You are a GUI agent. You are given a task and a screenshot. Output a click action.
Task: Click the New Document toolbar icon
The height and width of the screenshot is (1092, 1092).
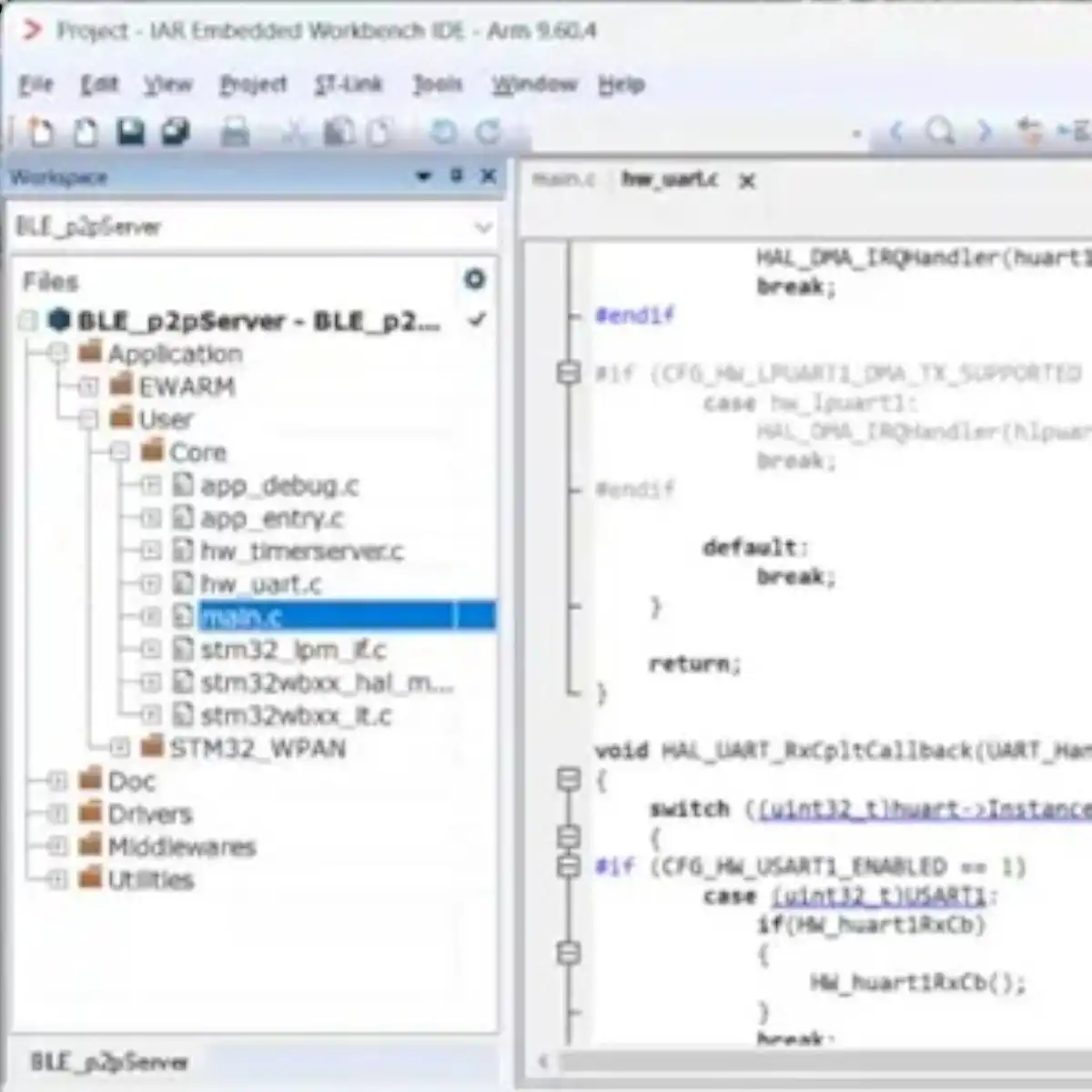click(41, 133)
